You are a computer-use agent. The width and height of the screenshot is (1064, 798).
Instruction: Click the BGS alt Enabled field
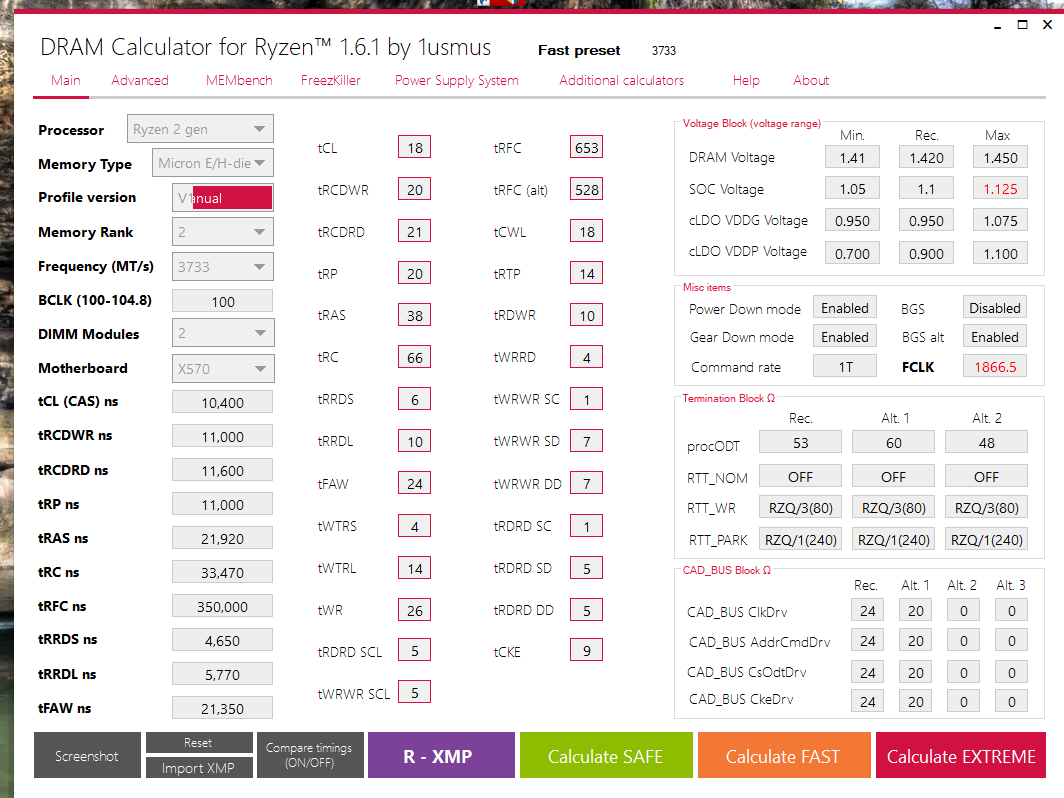click(x=995, y=337)
